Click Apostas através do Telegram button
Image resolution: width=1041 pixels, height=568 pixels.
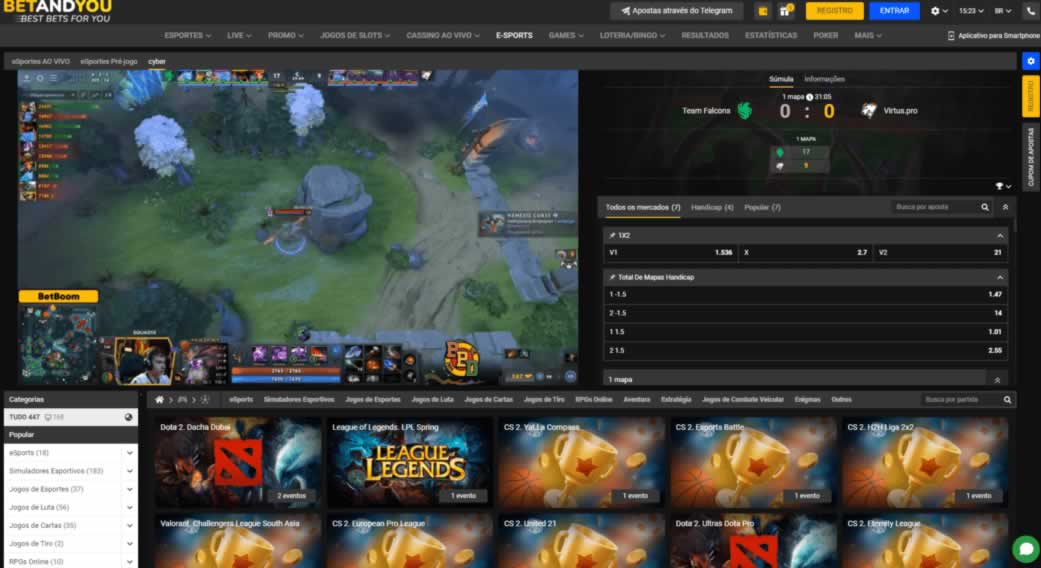pyautogui.click(x=677, y=11)
